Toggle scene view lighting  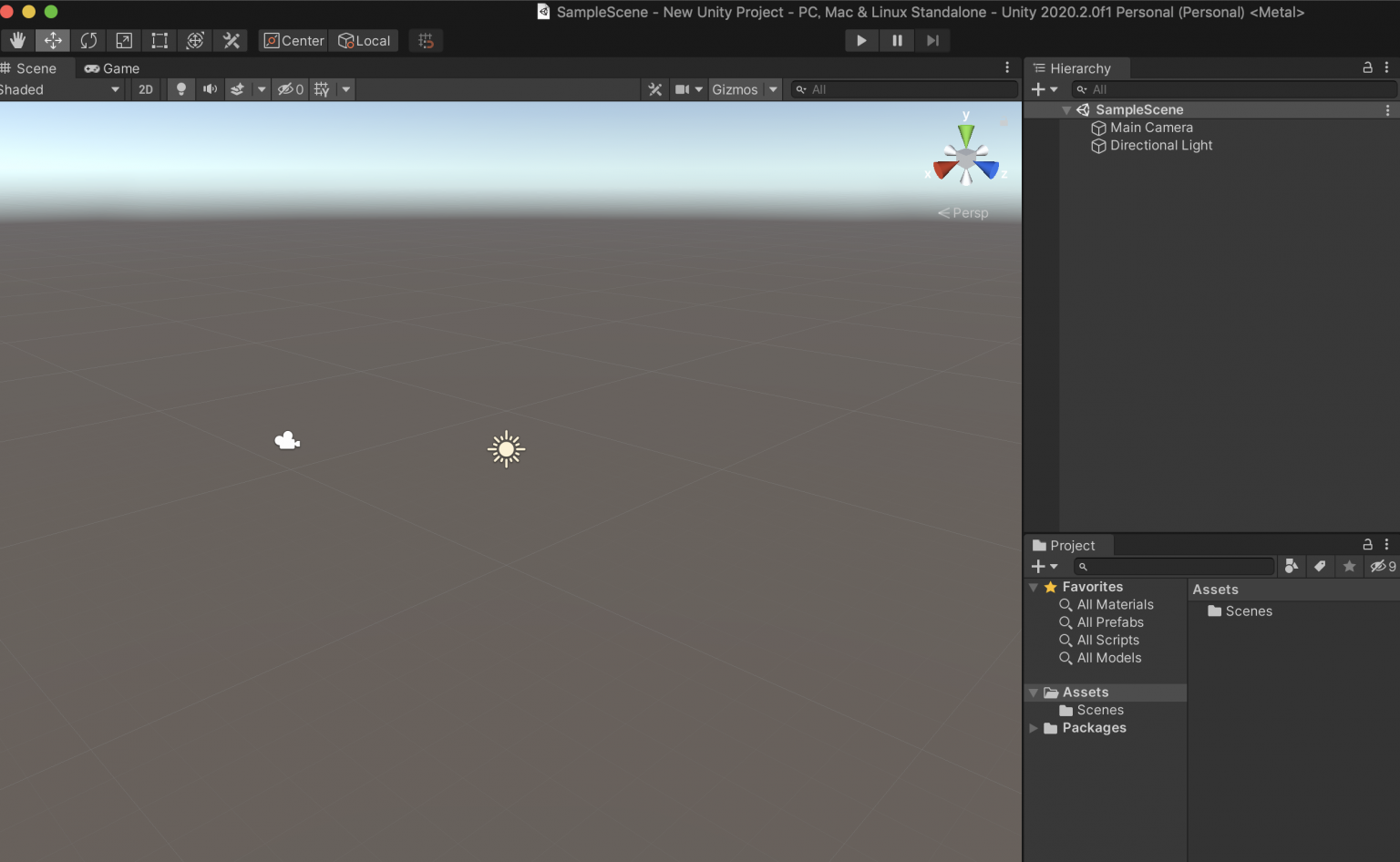180,88
